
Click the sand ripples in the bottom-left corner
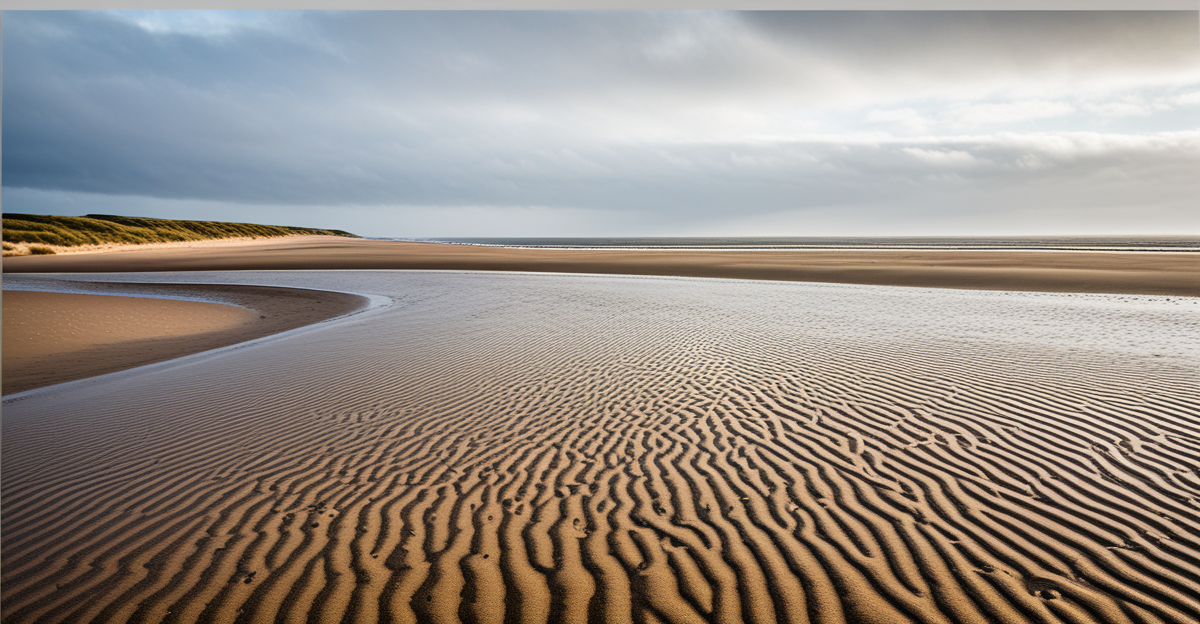pos(80,570)
